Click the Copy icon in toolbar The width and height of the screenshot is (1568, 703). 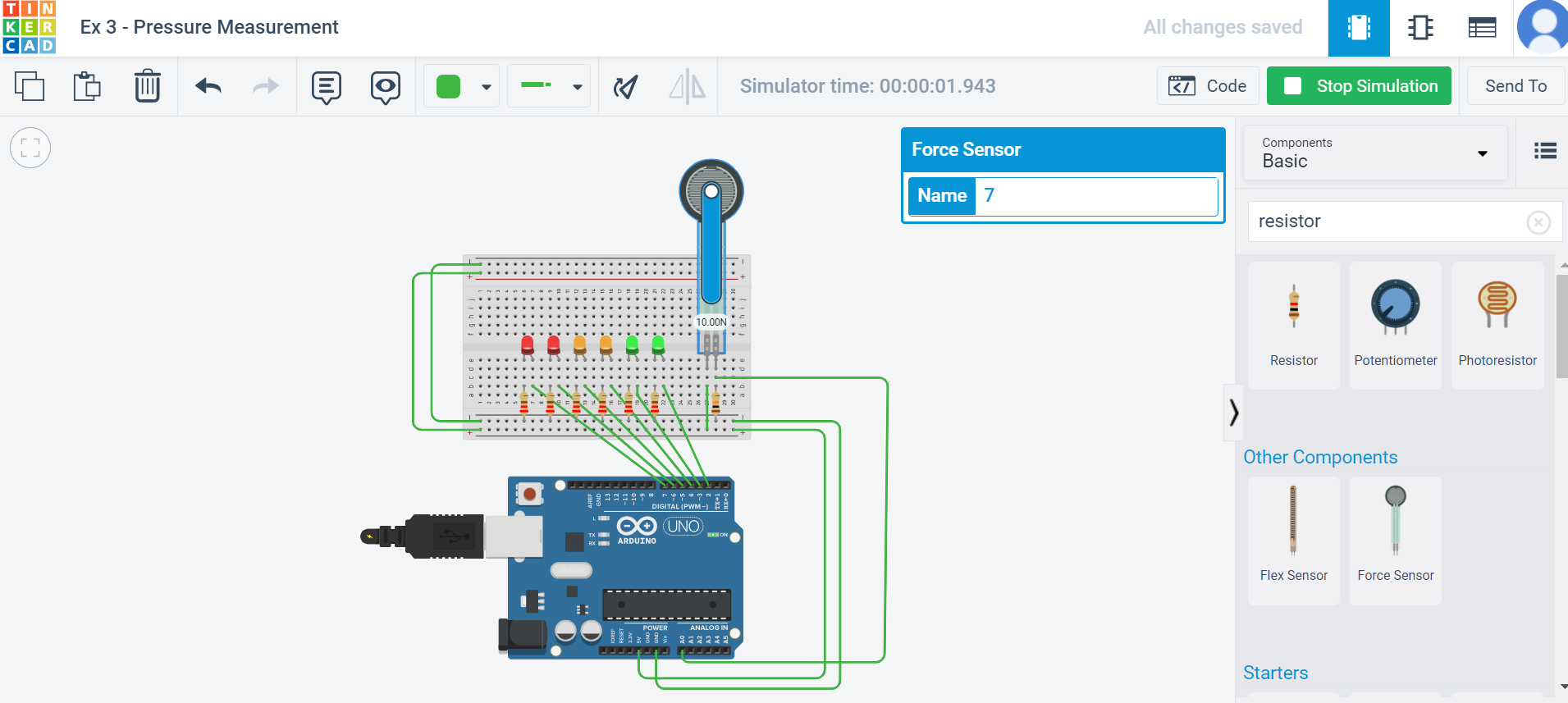click(30, 86)
